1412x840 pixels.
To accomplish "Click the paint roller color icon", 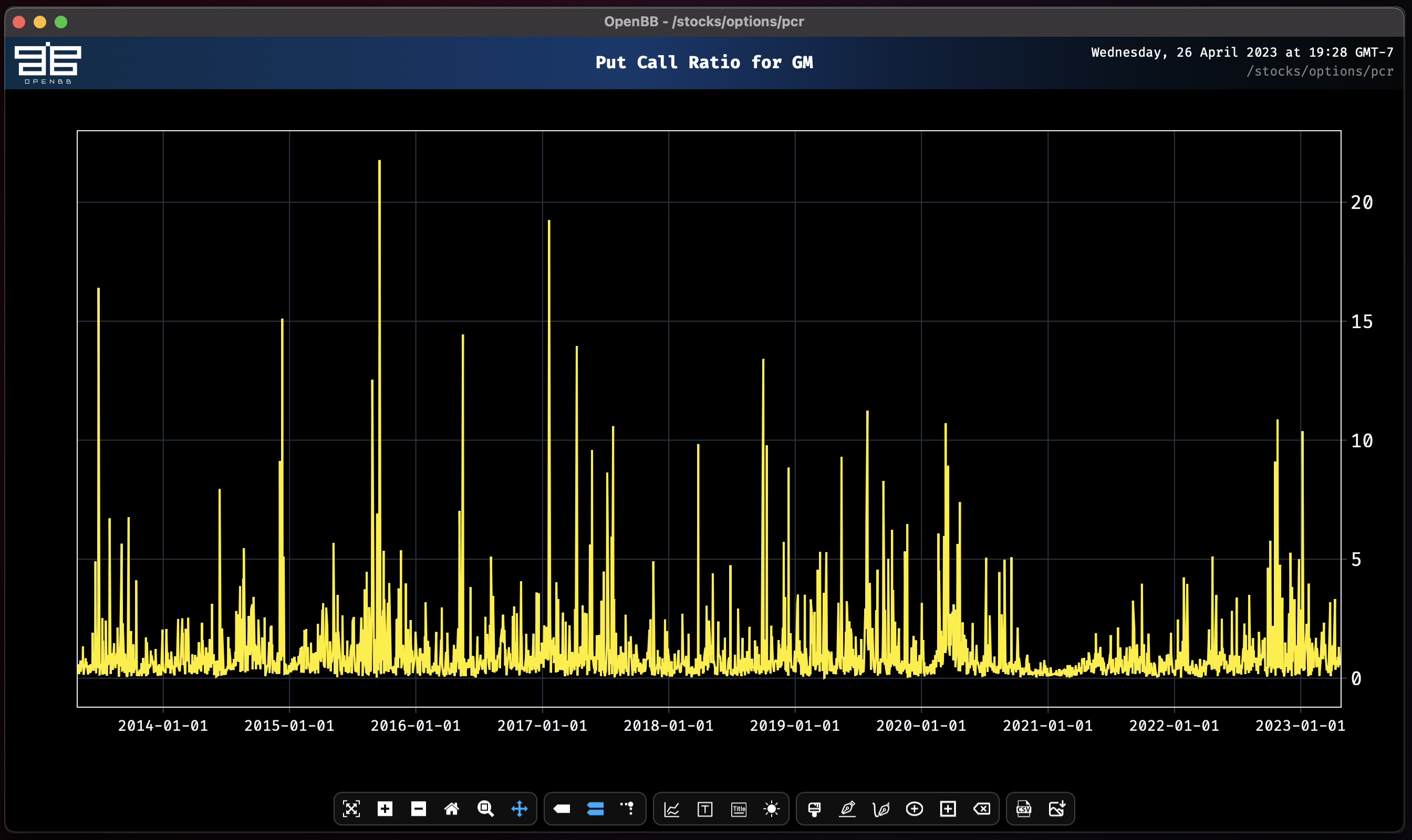I will tap(814, 810).
